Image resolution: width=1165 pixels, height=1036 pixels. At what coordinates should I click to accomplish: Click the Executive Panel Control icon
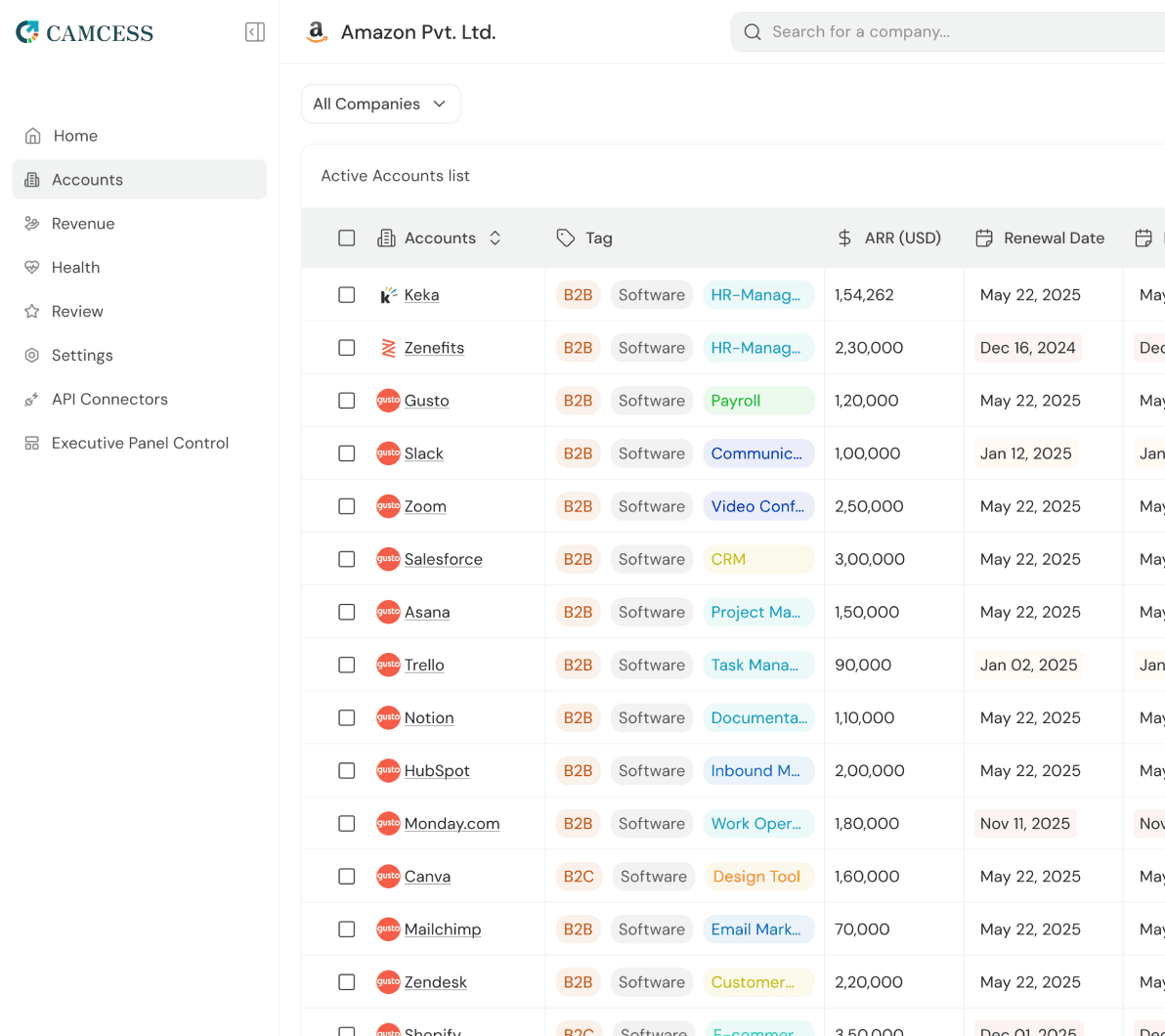pos(32,443)
